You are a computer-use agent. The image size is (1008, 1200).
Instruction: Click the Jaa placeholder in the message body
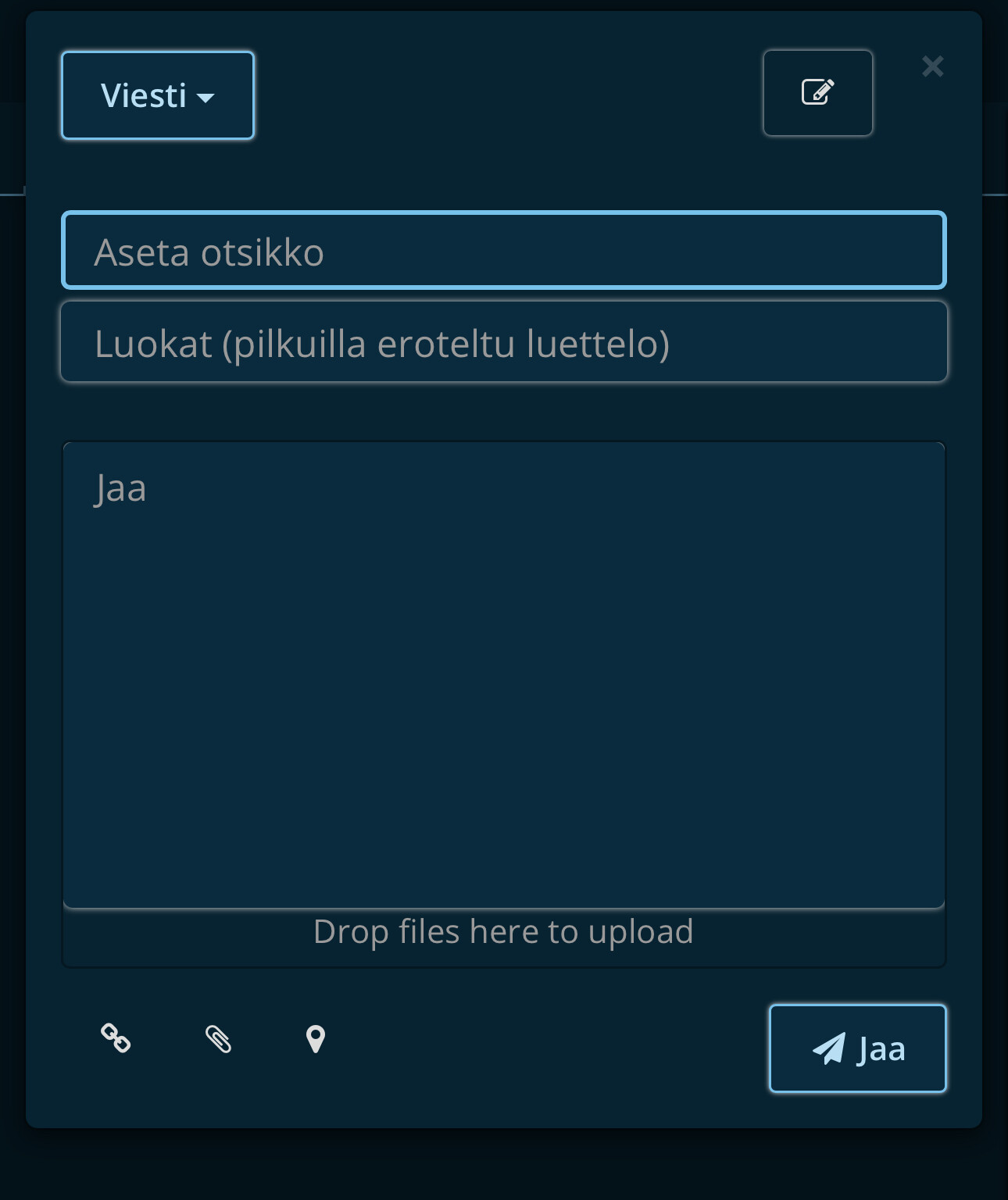tap(120, 490)
